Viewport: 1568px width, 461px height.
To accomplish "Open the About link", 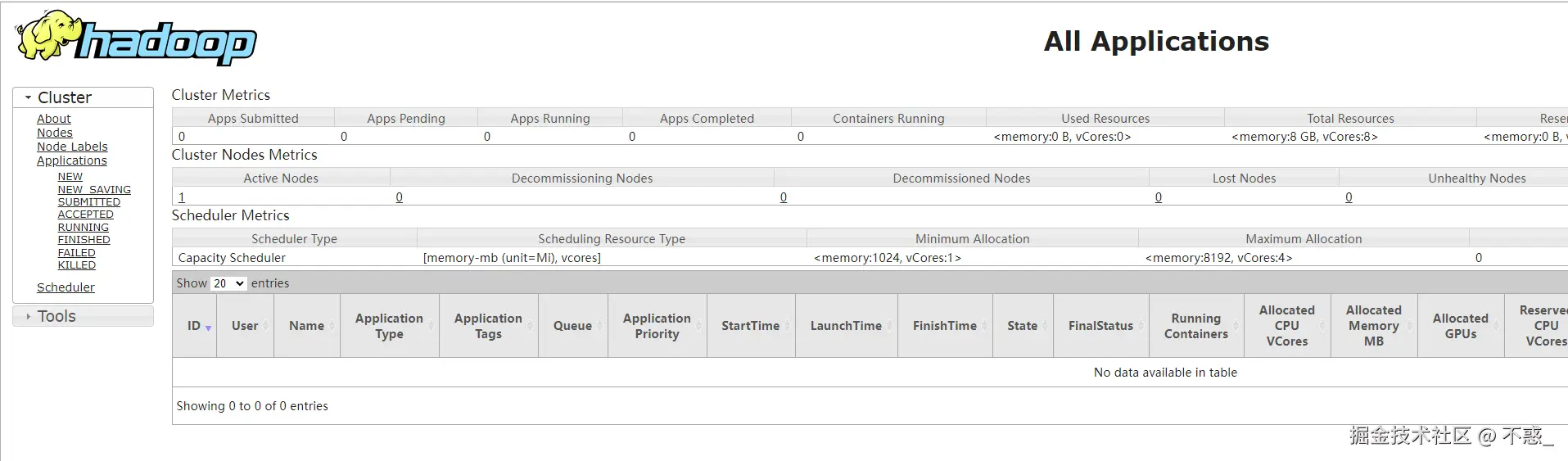I will point(54,119).
